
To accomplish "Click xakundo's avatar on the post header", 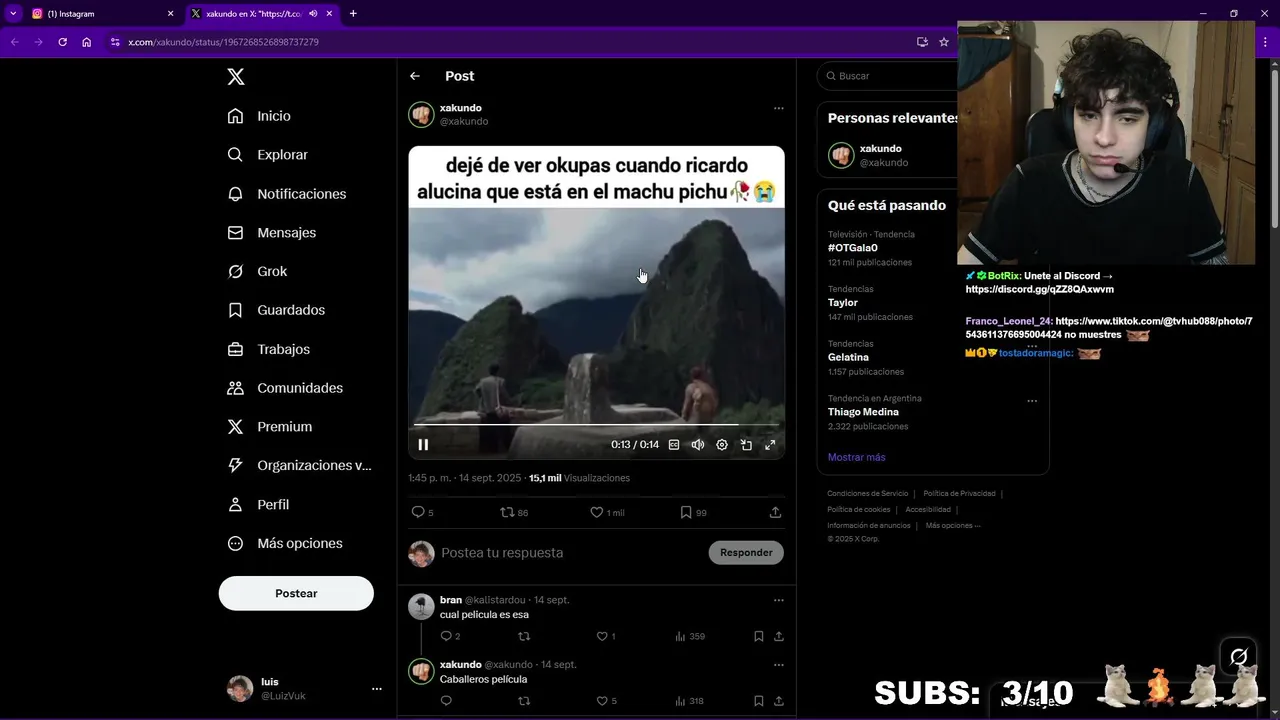I will [421, 115].
